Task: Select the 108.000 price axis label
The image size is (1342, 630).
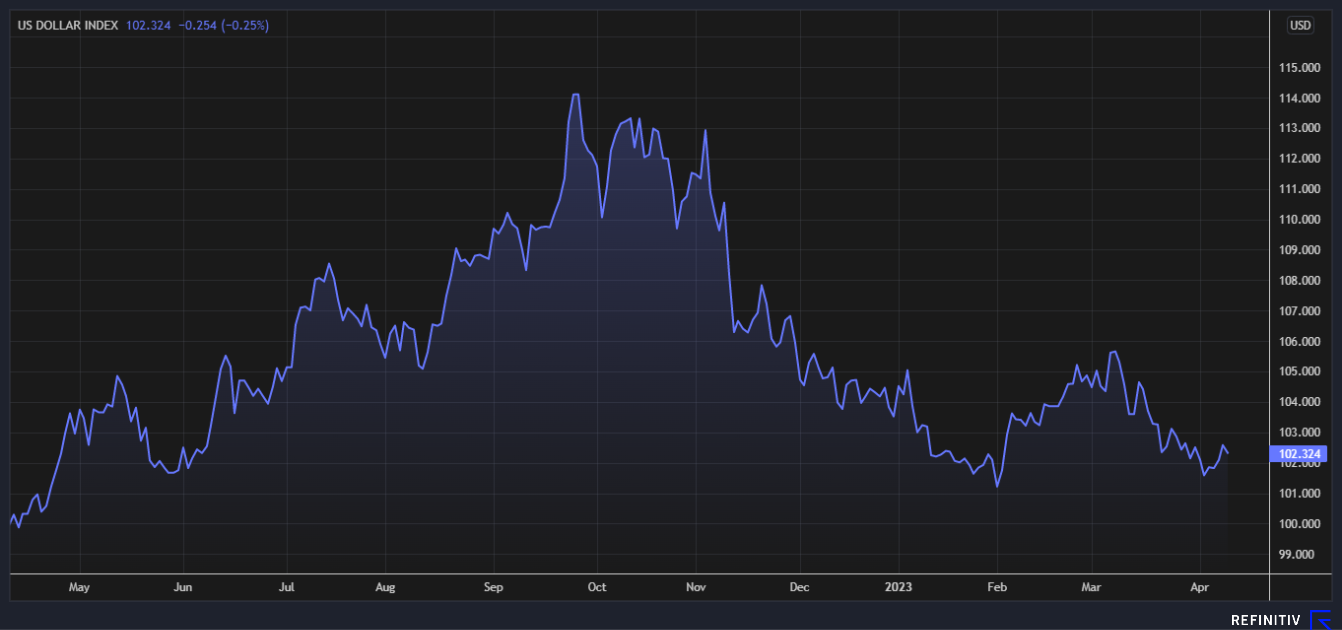Action: 1298,281
